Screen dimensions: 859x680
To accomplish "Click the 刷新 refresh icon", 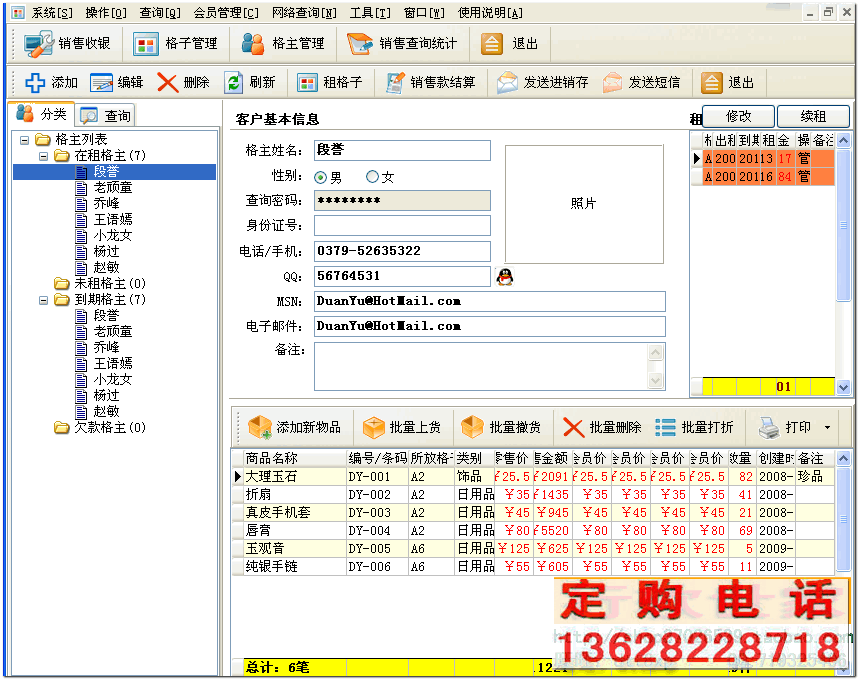I will [234, 83].
